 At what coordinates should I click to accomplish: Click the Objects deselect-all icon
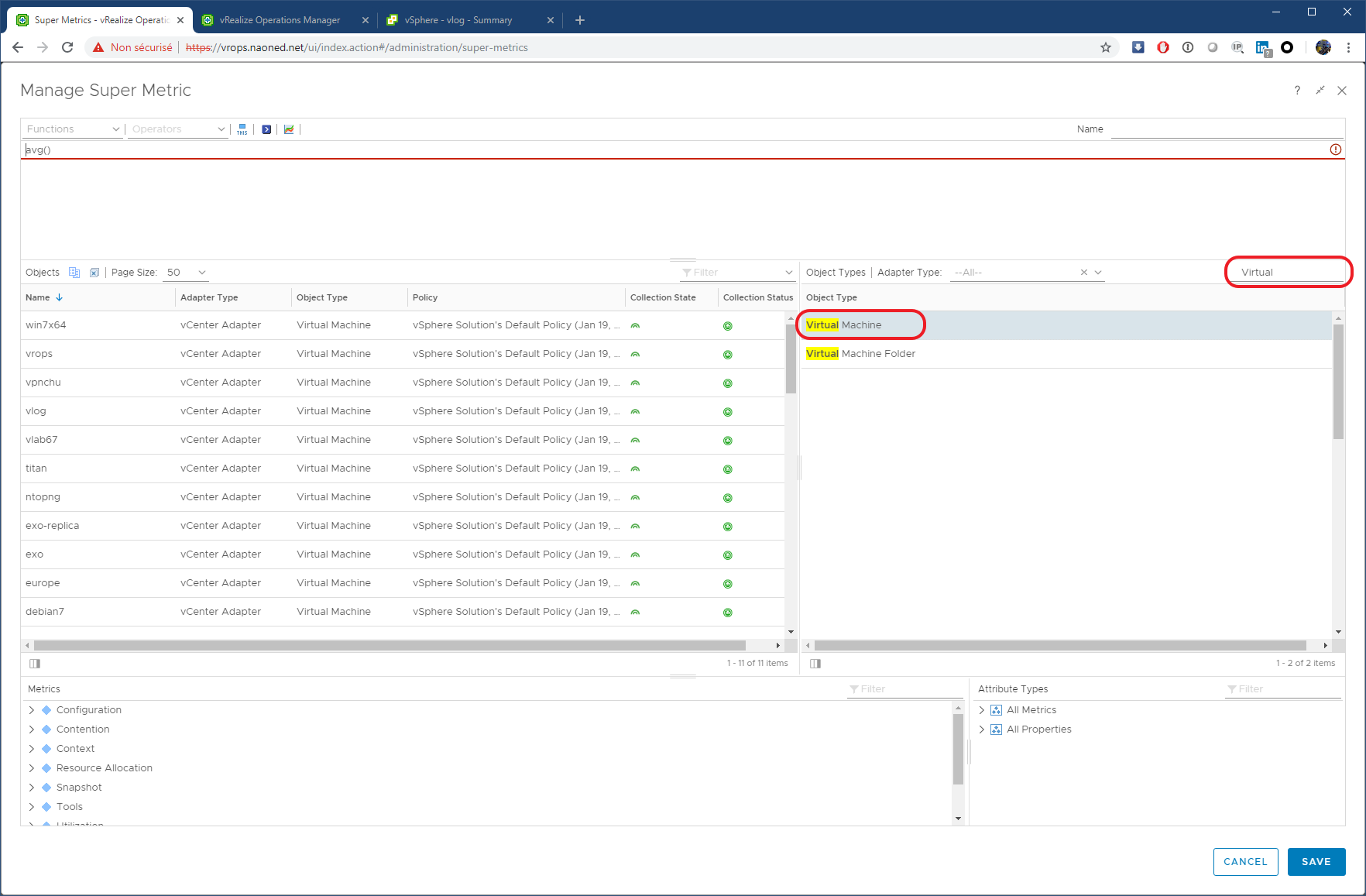point(94,273)
